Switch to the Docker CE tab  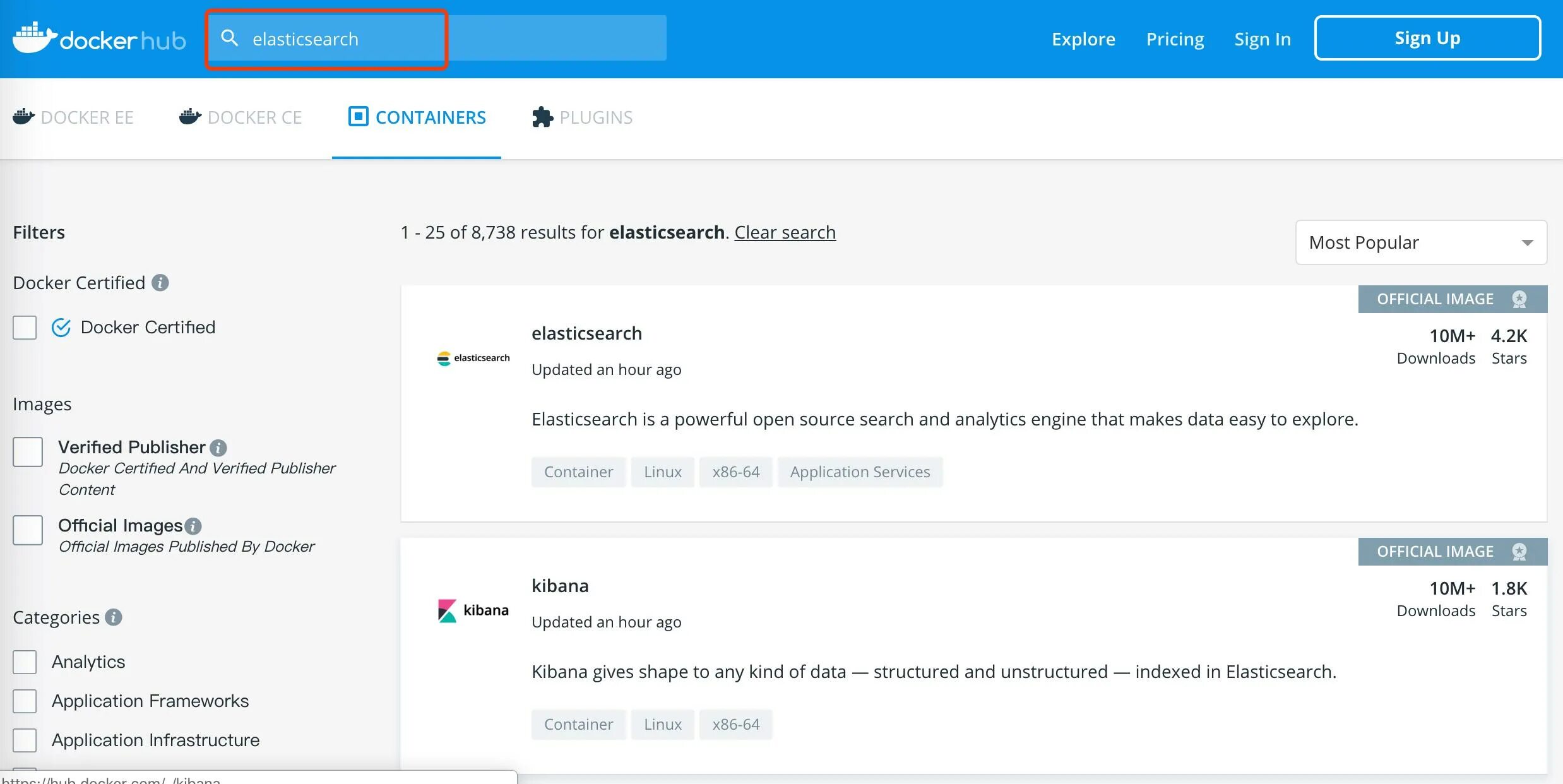[241, 117]
